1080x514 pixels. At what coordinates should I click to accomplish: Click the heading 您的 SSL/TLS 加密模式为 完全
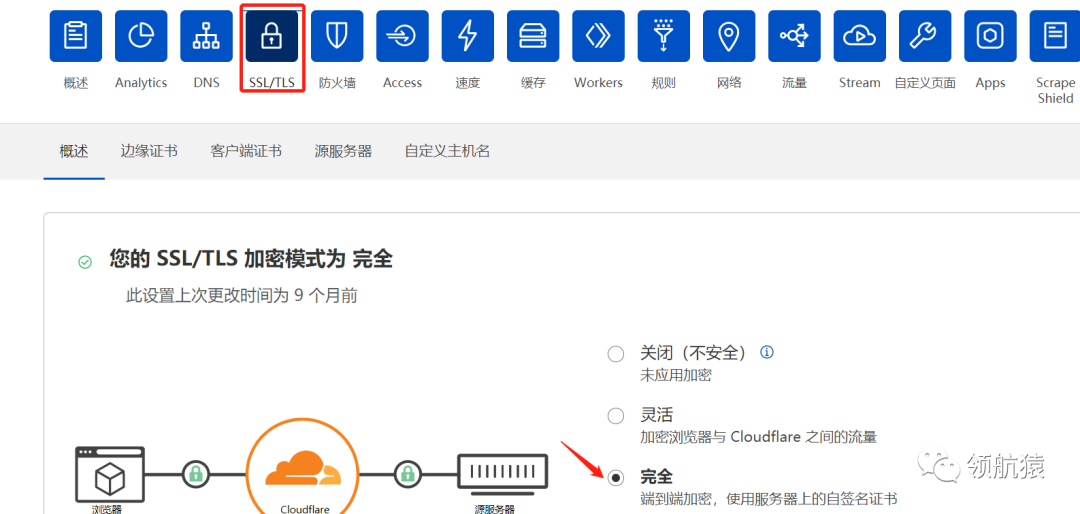coord(251,260)
